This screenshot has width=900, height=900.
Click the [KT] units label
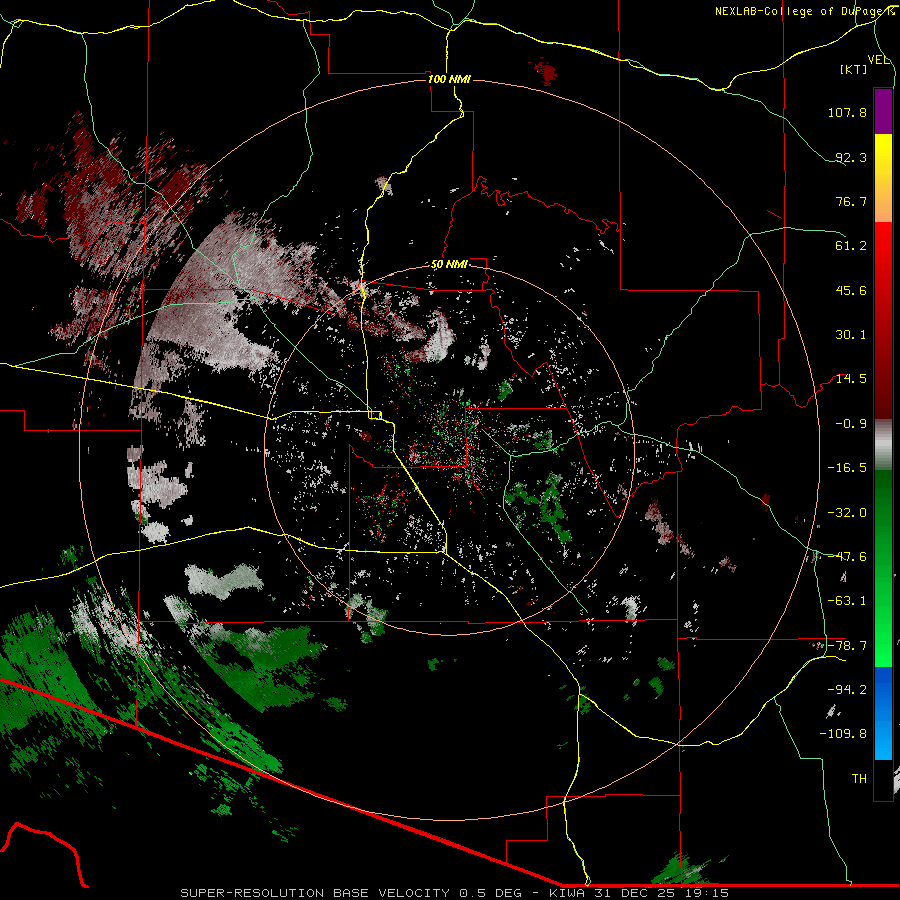(854, 69)
